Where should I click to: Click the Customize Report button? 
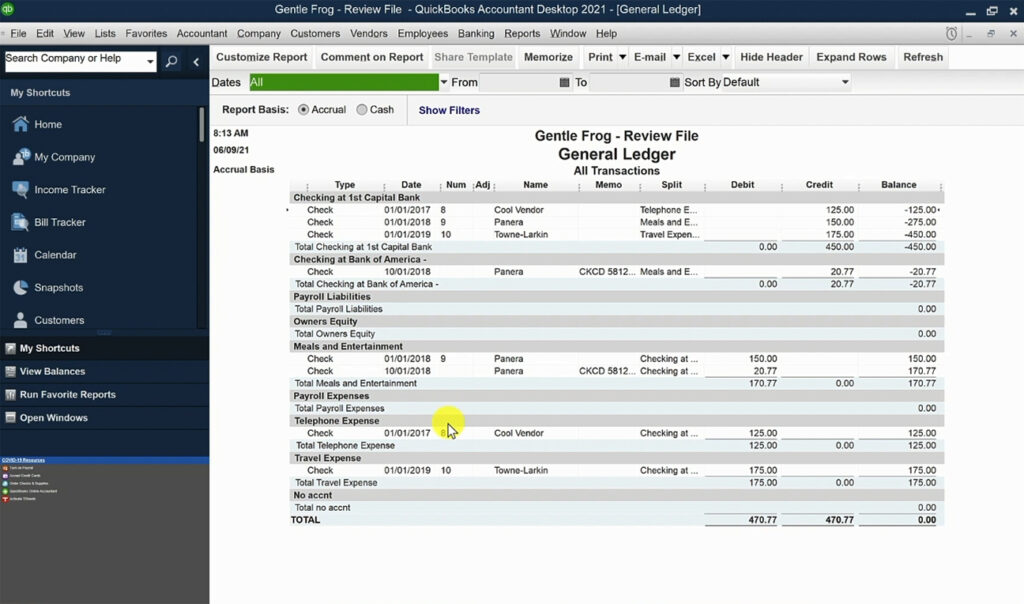[261, 57]
